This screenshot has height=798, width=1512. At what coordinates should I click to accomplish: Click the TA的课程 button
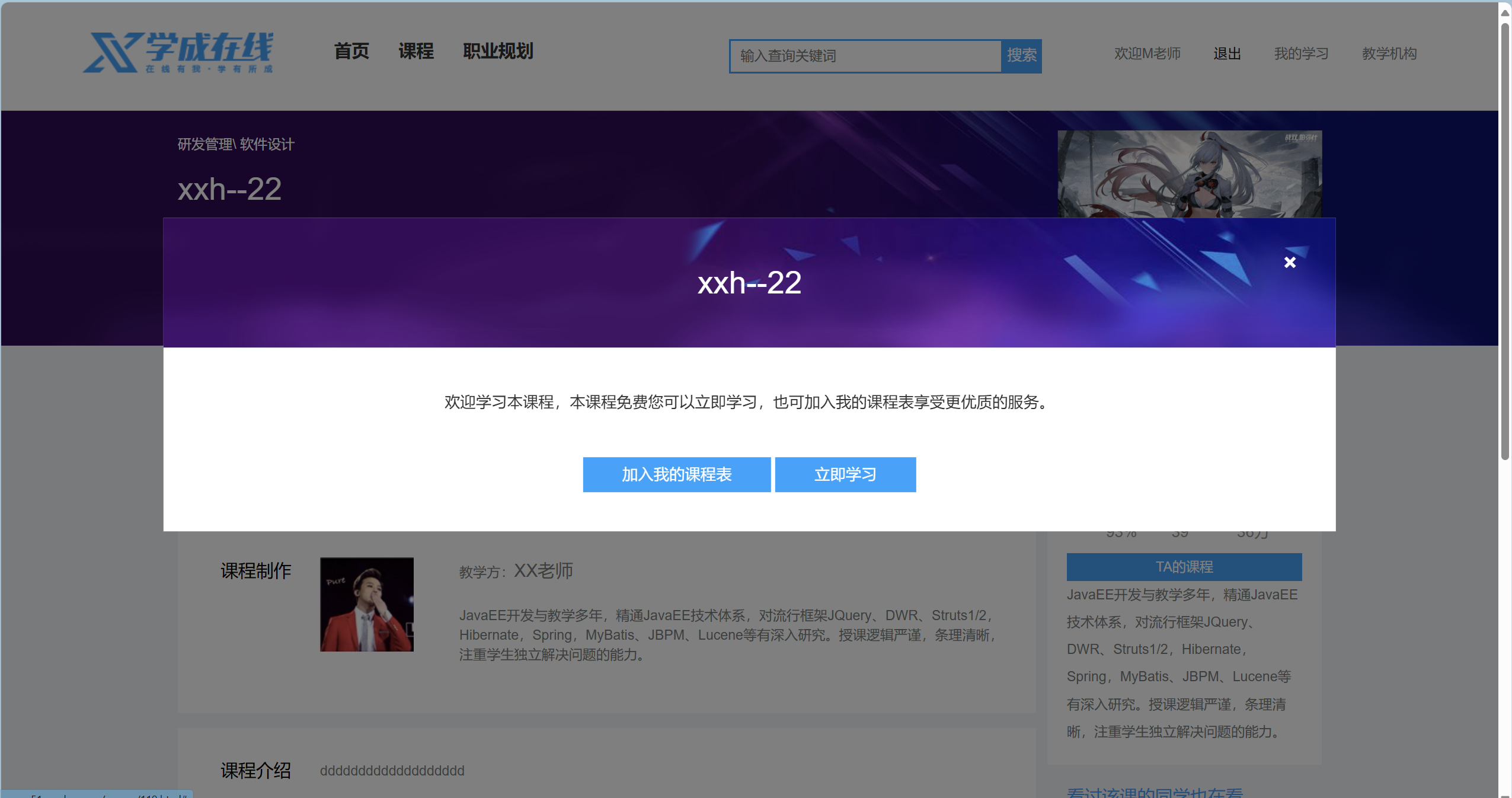pyautogui.click(x=1184, y=567)
